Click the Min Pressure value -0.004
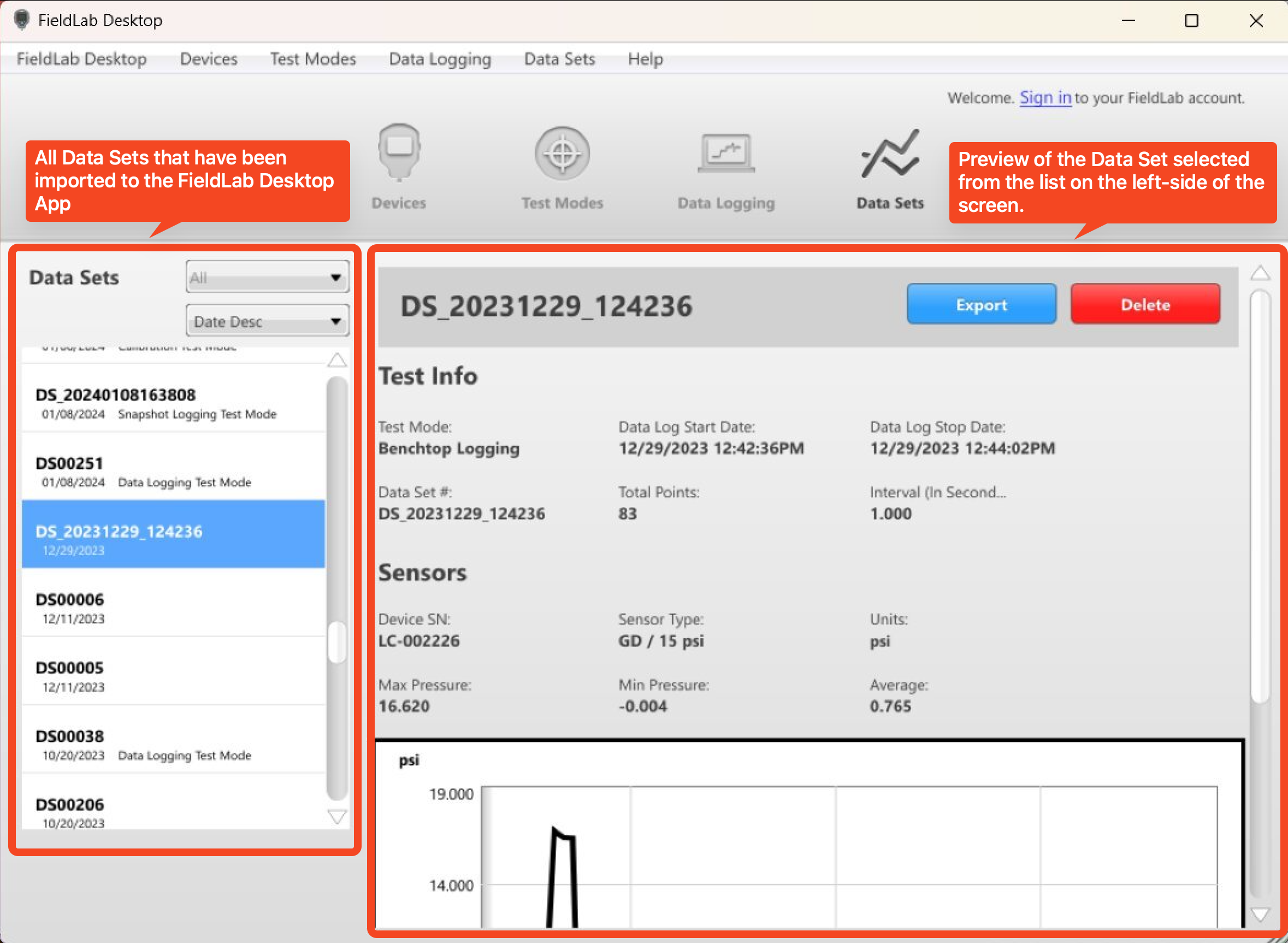1288x943 pixels. pos(642,706)
